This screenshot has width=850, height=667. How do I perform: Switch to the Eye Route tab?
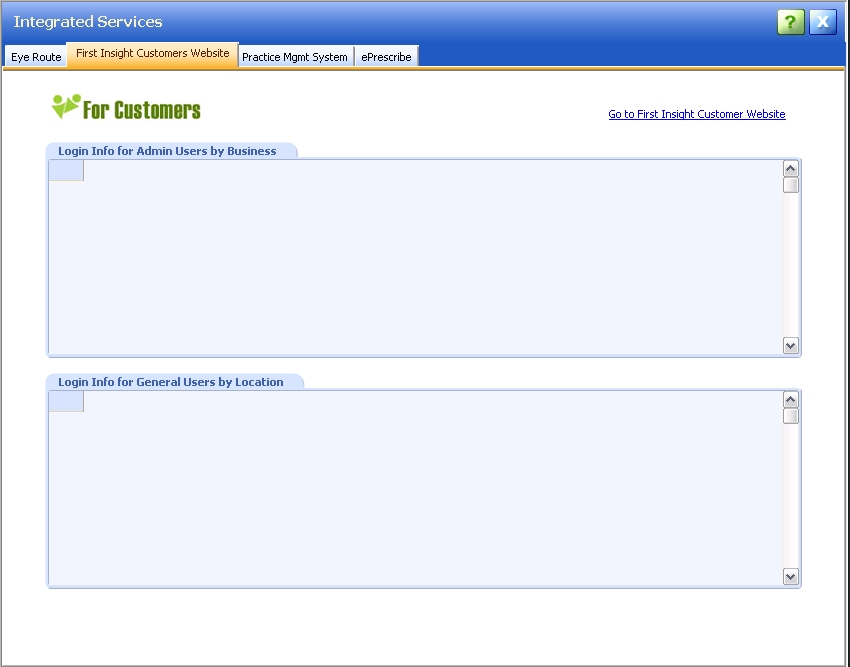pos(36,57)
